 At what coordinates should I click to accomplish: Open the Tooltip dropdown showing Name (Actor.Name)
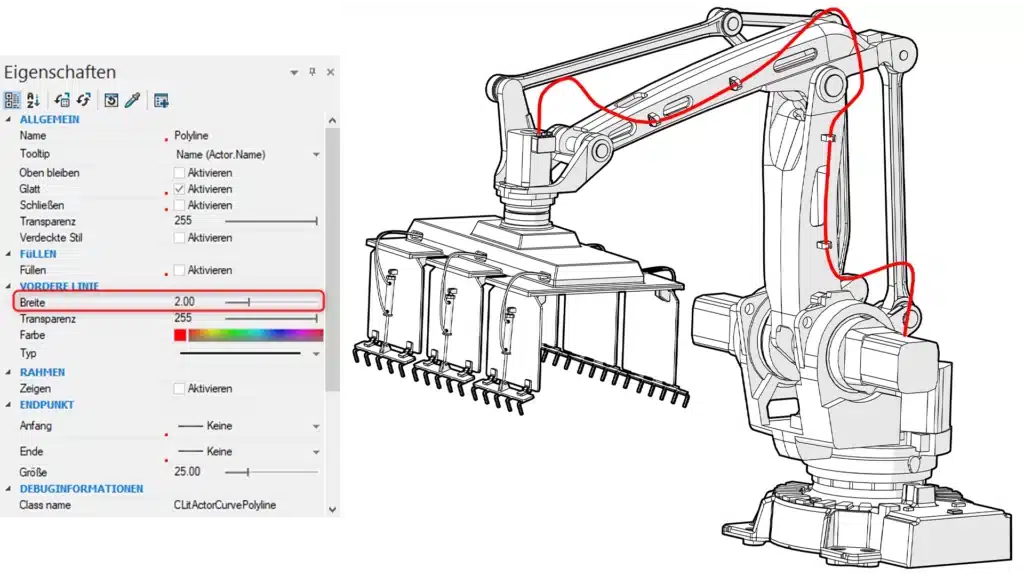[316, 155]
